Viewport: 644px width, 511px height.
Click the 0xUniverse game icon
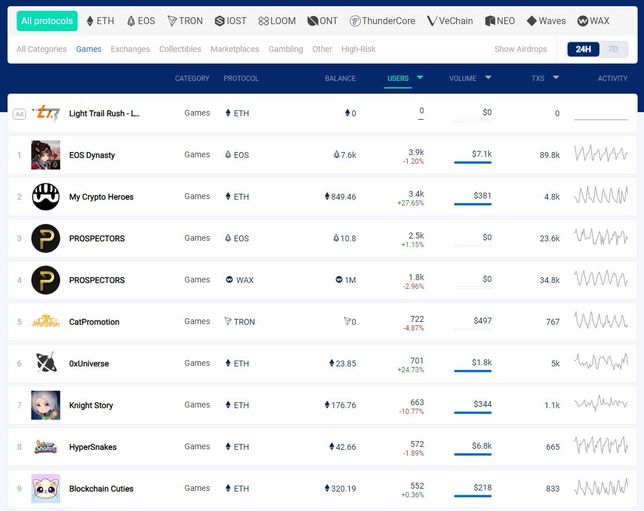pos(46,363)
